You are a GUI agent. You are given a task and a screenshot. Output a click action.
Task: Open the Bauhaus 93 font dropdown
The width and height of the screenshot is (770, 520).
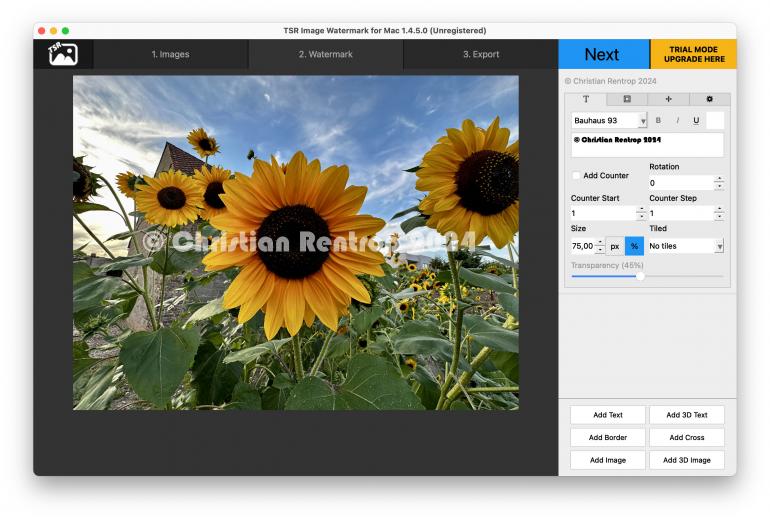click(609, 120)
